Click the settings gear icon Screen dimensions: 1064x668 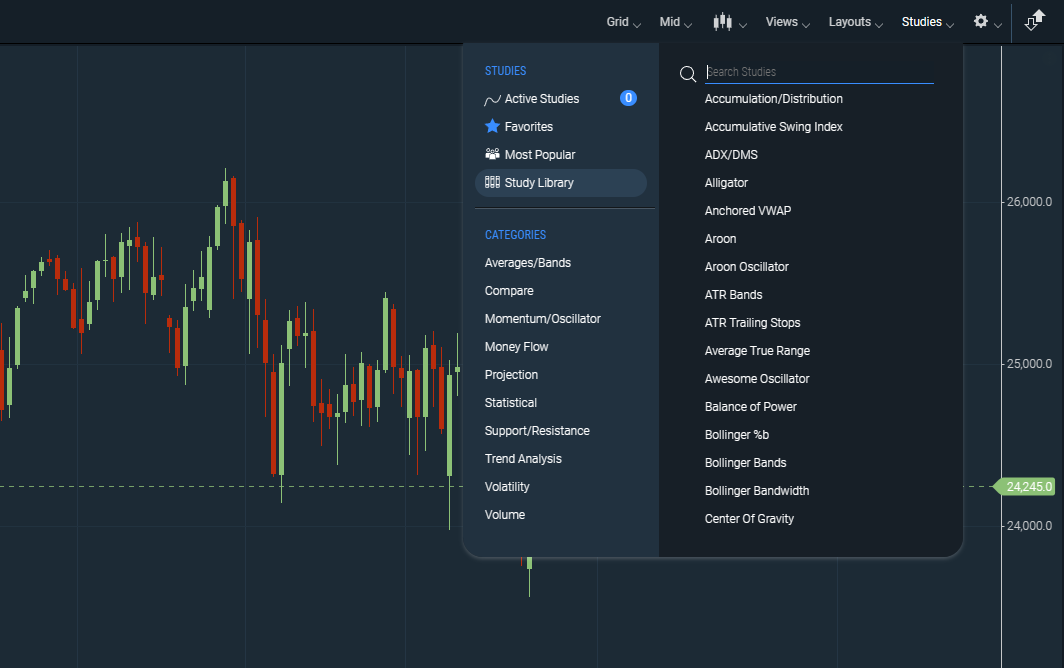coord(981,22)
